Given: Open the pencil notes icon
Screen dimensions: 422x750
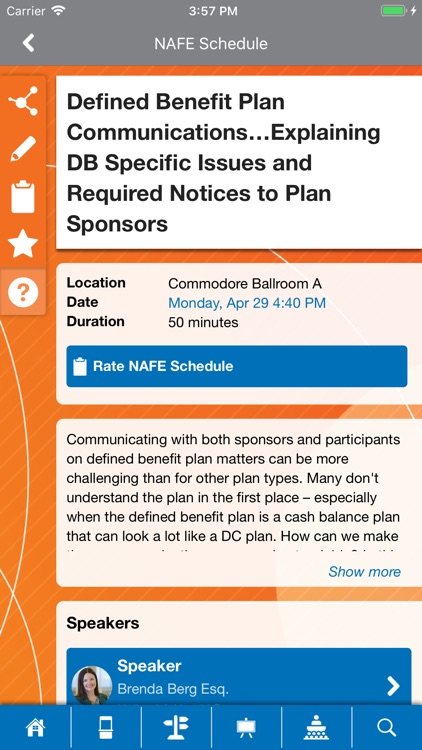Looking at the screenshot, I should [23, 148].
